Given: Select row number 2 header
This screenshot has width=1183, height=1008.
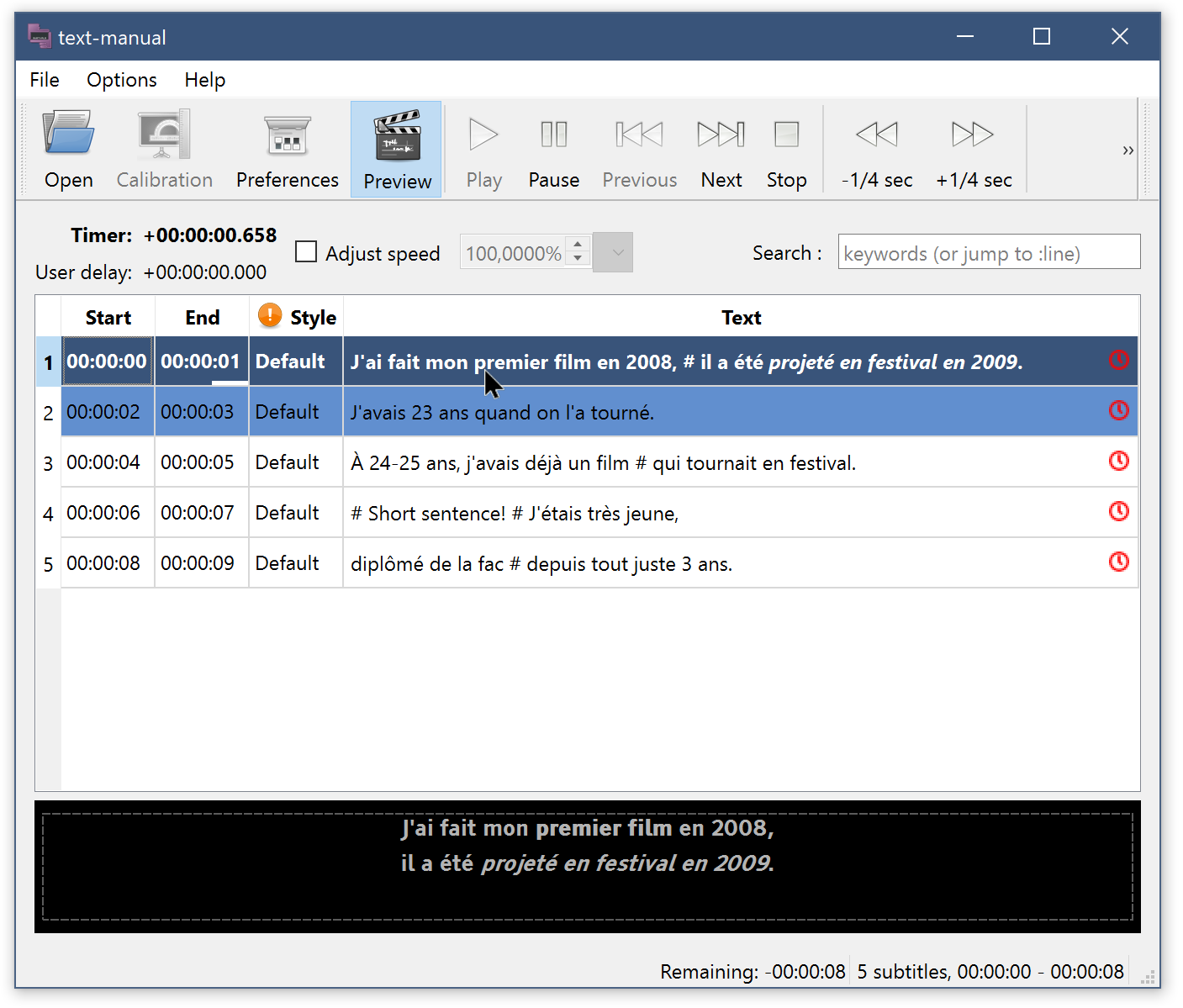Looking at the screenshot, I should pos(48,412).
